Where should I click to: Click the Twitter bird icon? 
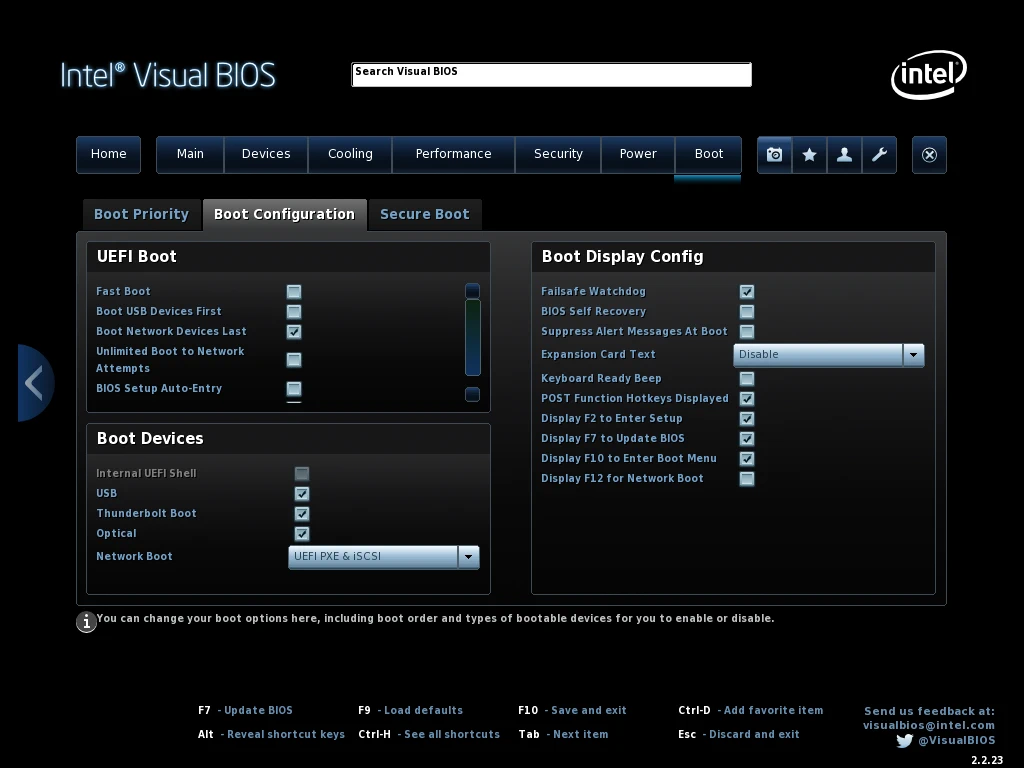coord(904,741)
